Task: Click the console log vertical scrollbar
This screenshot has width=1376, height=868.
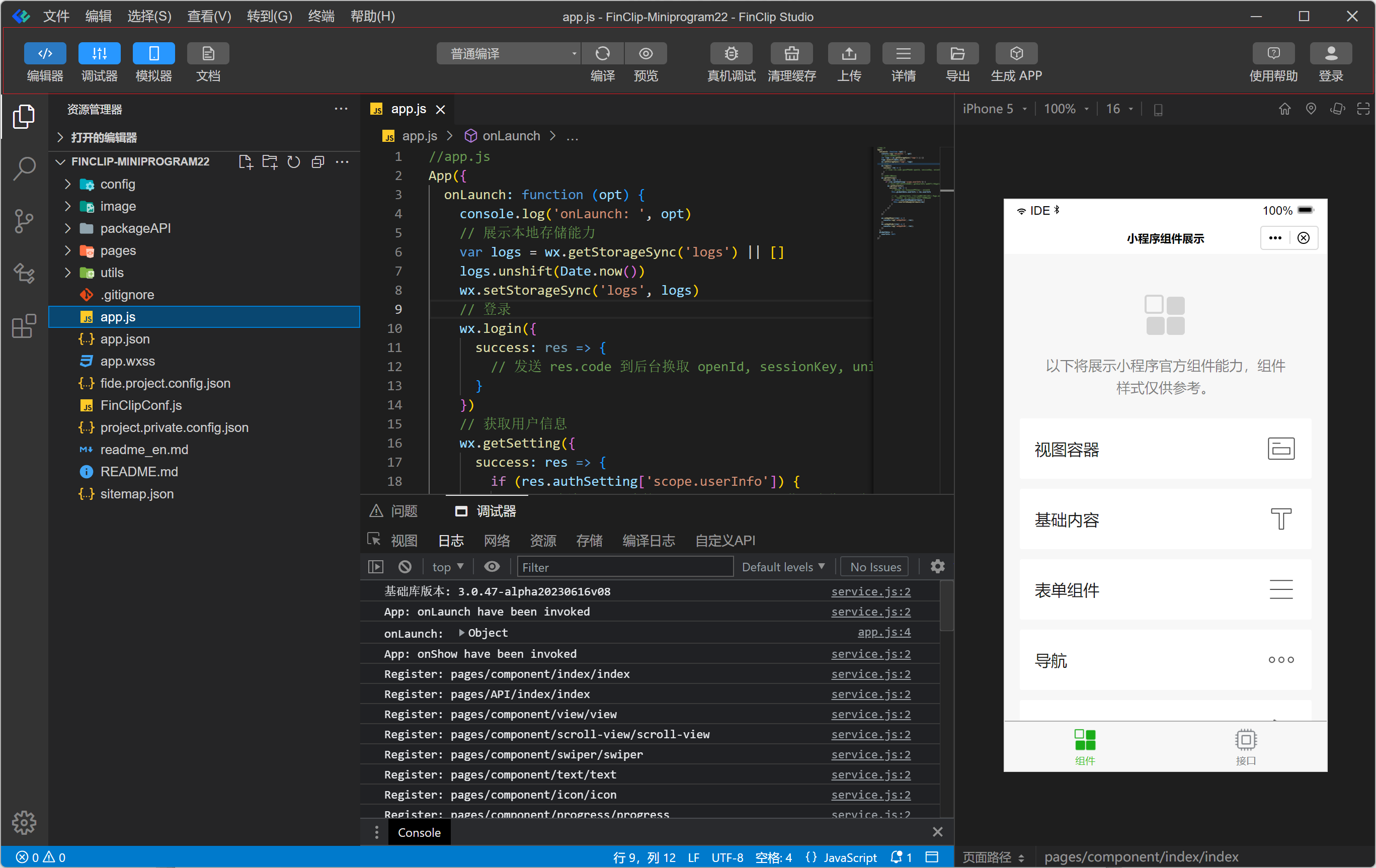Action: tap(946, 606)
